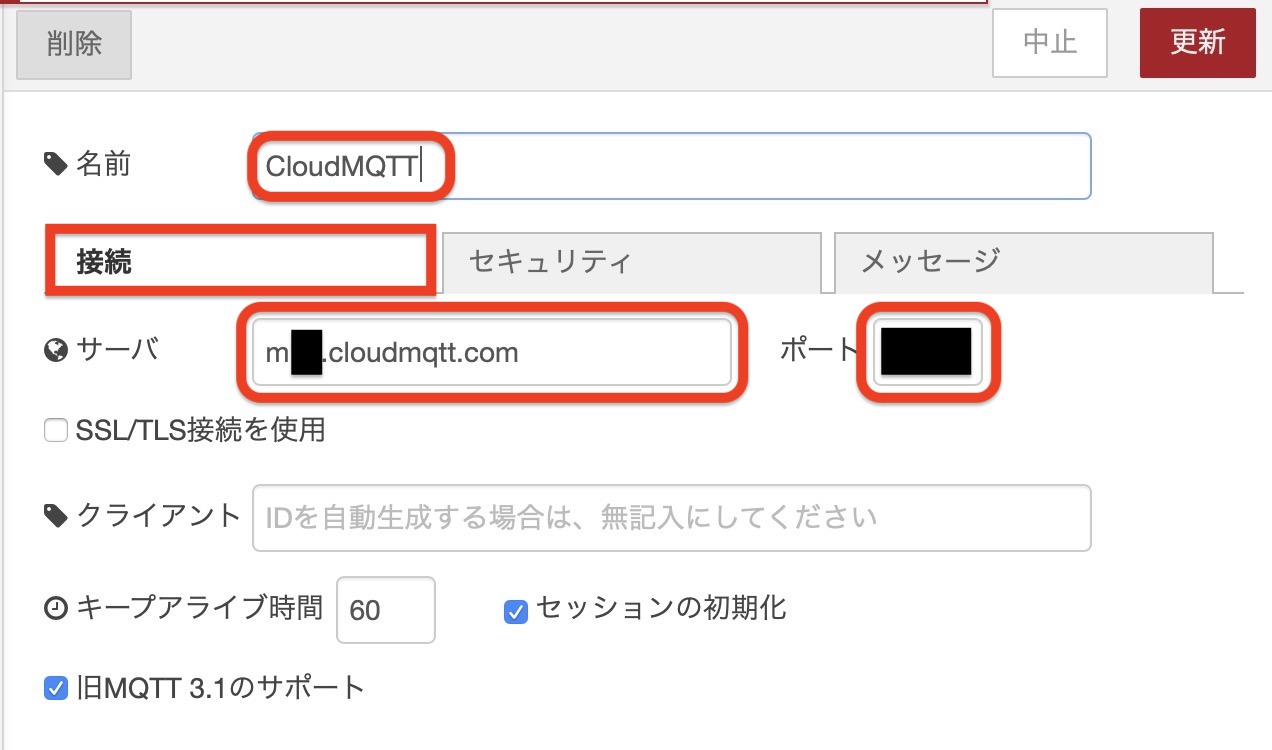Click the tag icon beside クライアント
This screenshot has height=750, width=1272.
(56, 516)
